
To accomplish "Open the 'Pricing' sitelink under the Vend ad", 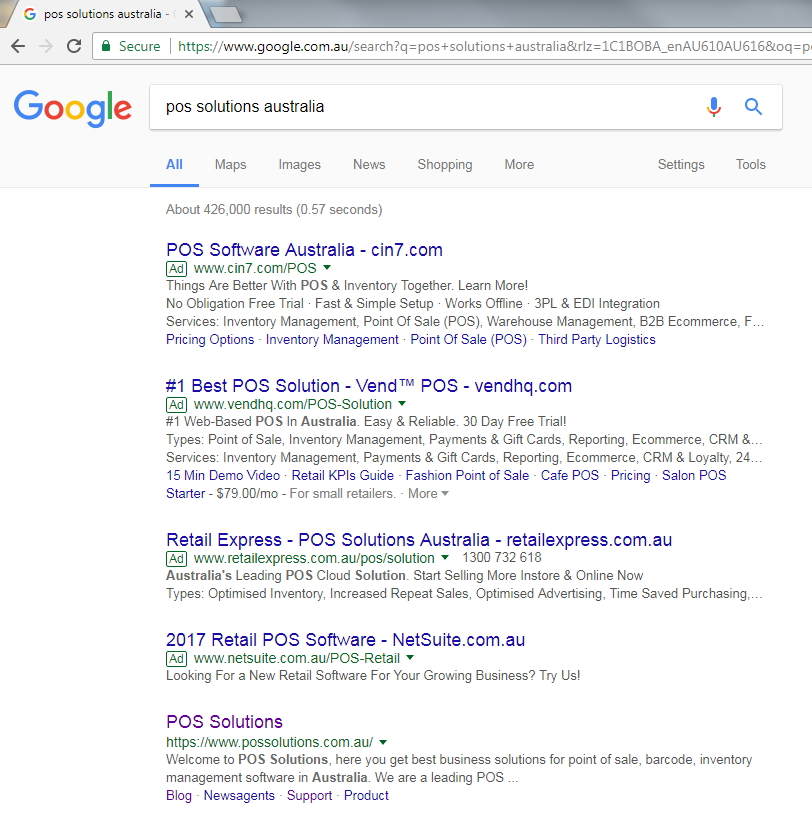I will click(630, 475).
